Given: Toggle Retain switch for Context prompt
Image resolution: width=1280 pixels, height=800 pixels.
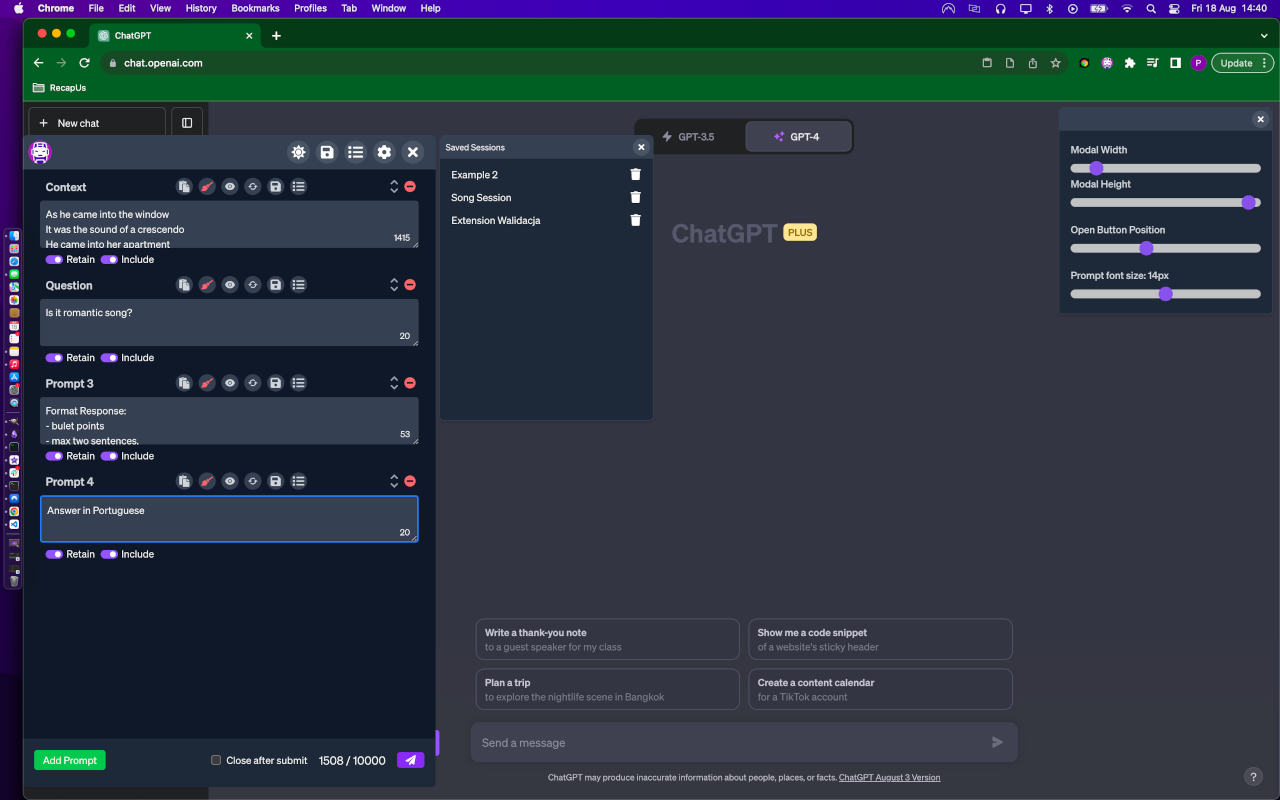Looking at the screenshot, I should pyautogui.click(x=54, y=259).
